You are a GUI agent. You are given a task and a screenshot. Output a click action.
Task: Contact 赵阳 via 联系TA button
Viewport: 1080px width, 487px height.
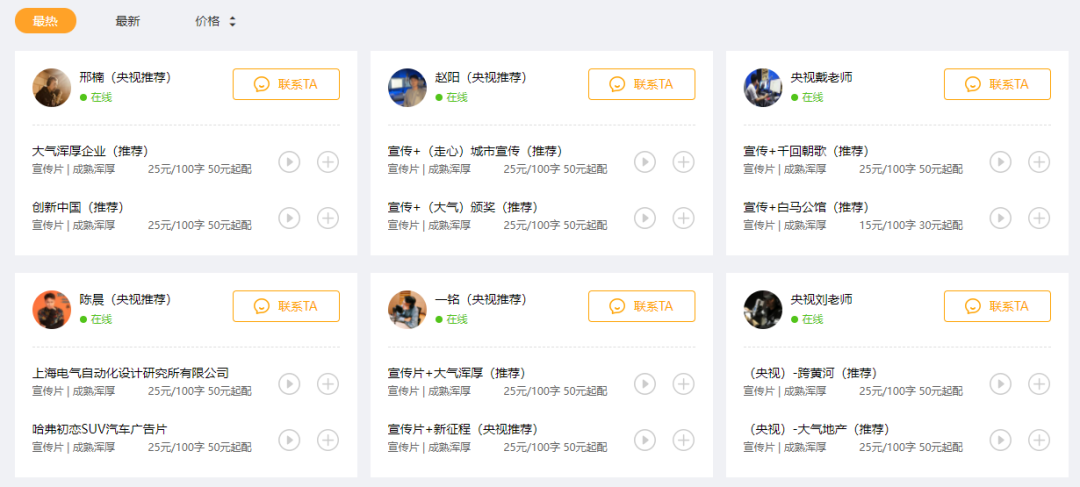(x=641, y=84)
